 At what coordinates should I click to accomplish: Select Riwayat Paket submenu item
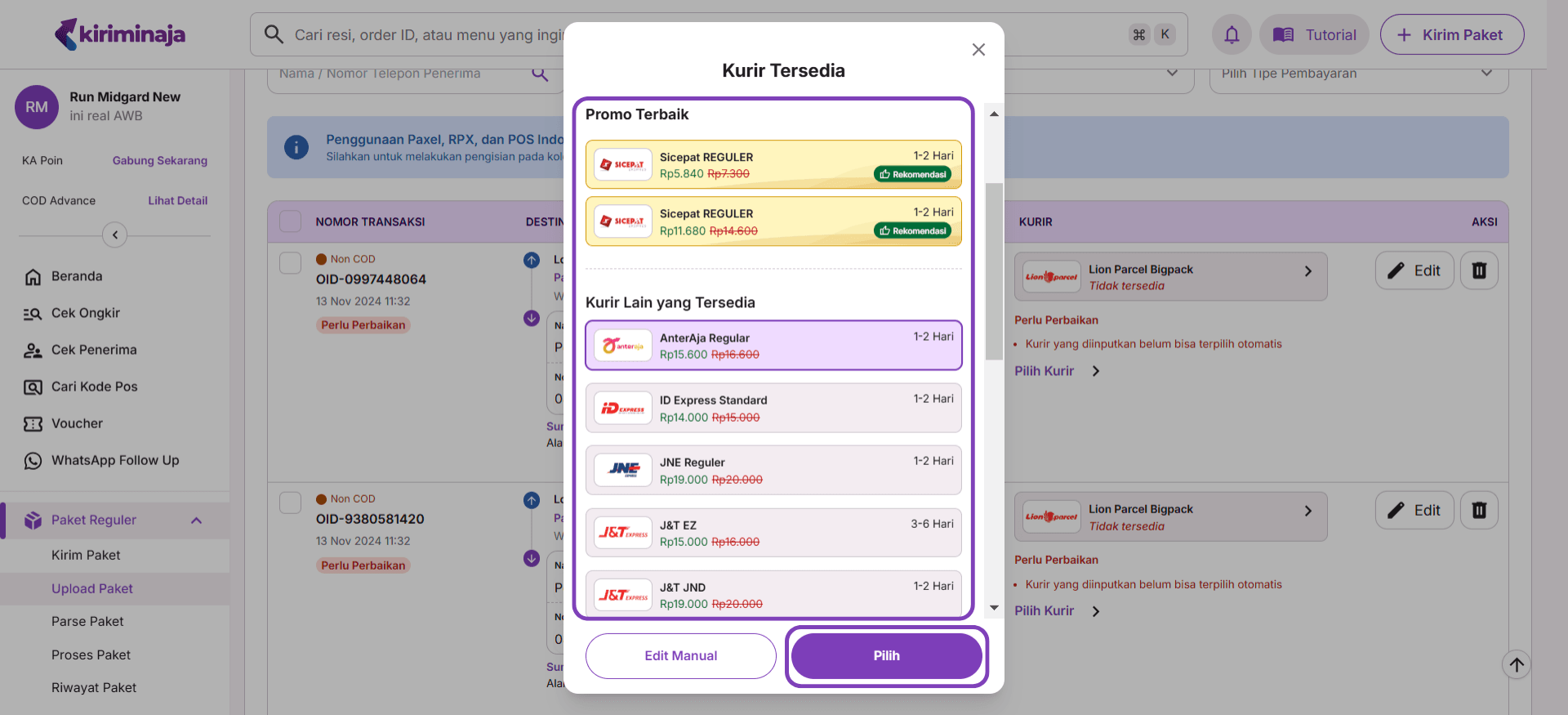[x=94, y=687]
